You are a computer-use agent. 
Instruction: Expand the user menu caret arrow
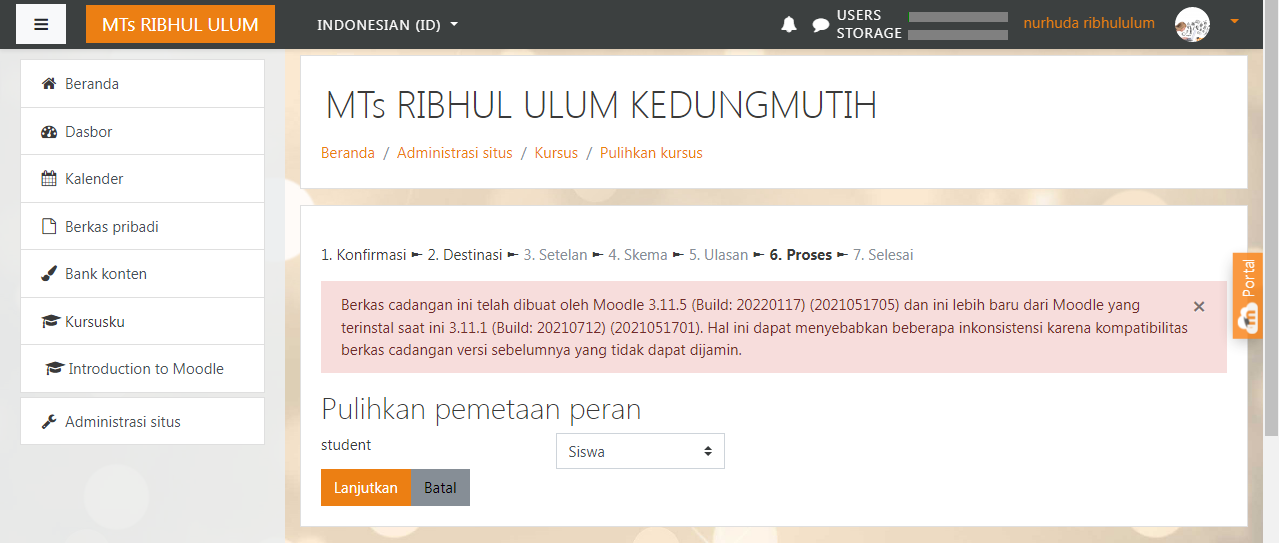(x=1234, y=21)
